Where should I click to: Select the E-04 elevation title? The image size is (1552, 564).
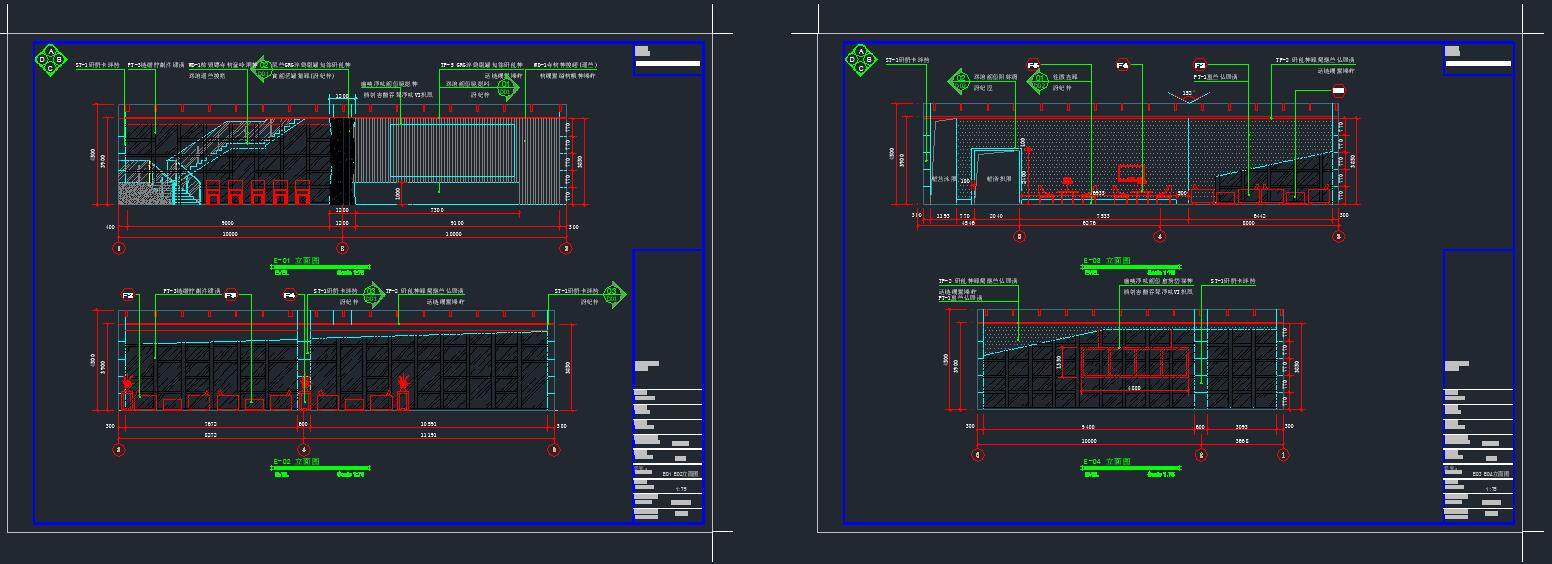[x=1106, y=462]
